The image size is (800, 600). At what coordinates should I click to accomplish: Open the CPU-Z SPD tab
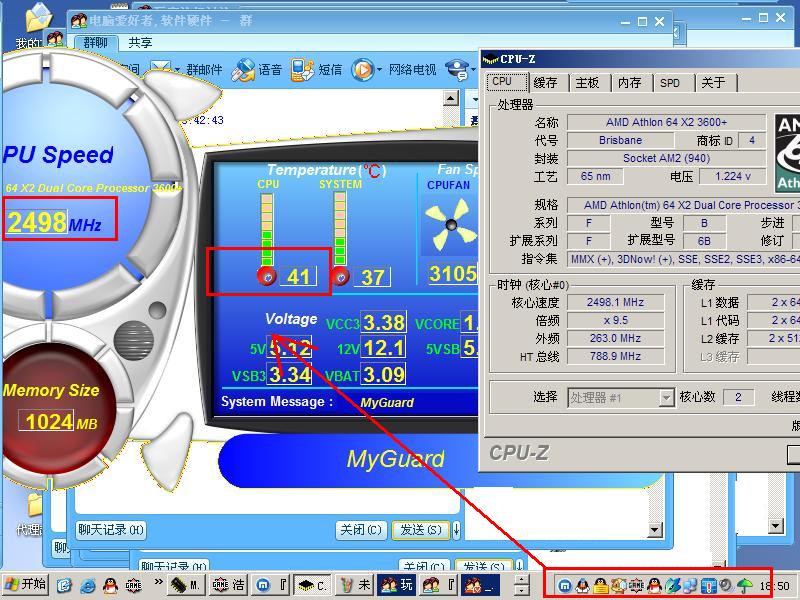click(x=670, y=82)
